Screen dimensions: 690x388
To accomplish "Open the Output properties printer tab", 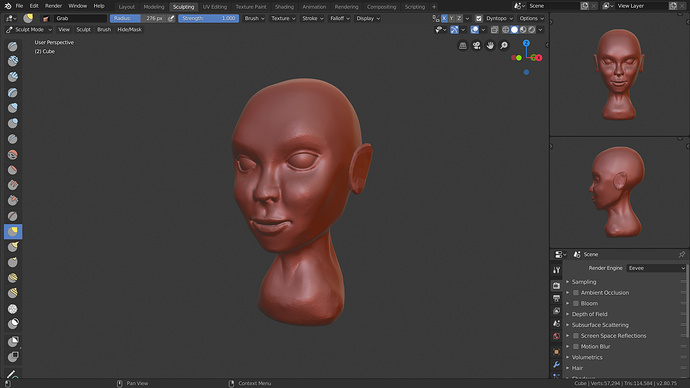I will pyautogui.click(x=556, y=298).
